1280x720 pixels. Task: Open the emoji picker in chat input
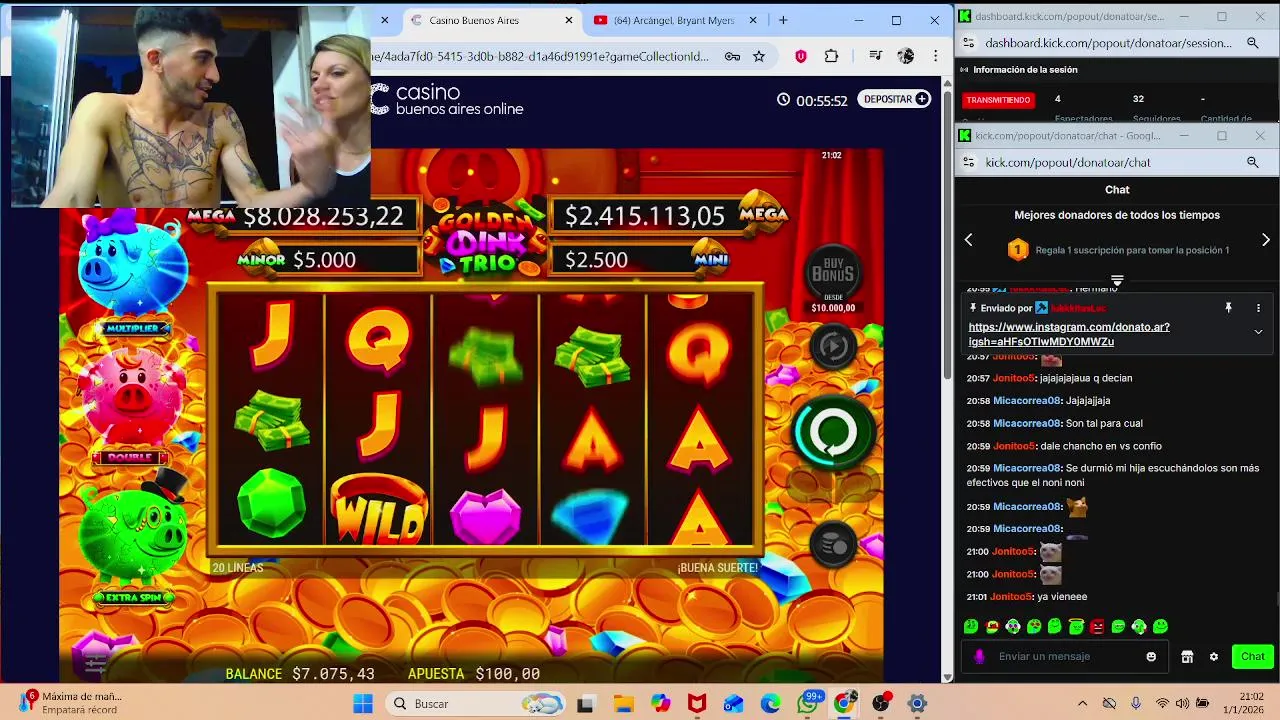tap(1151, 657)
